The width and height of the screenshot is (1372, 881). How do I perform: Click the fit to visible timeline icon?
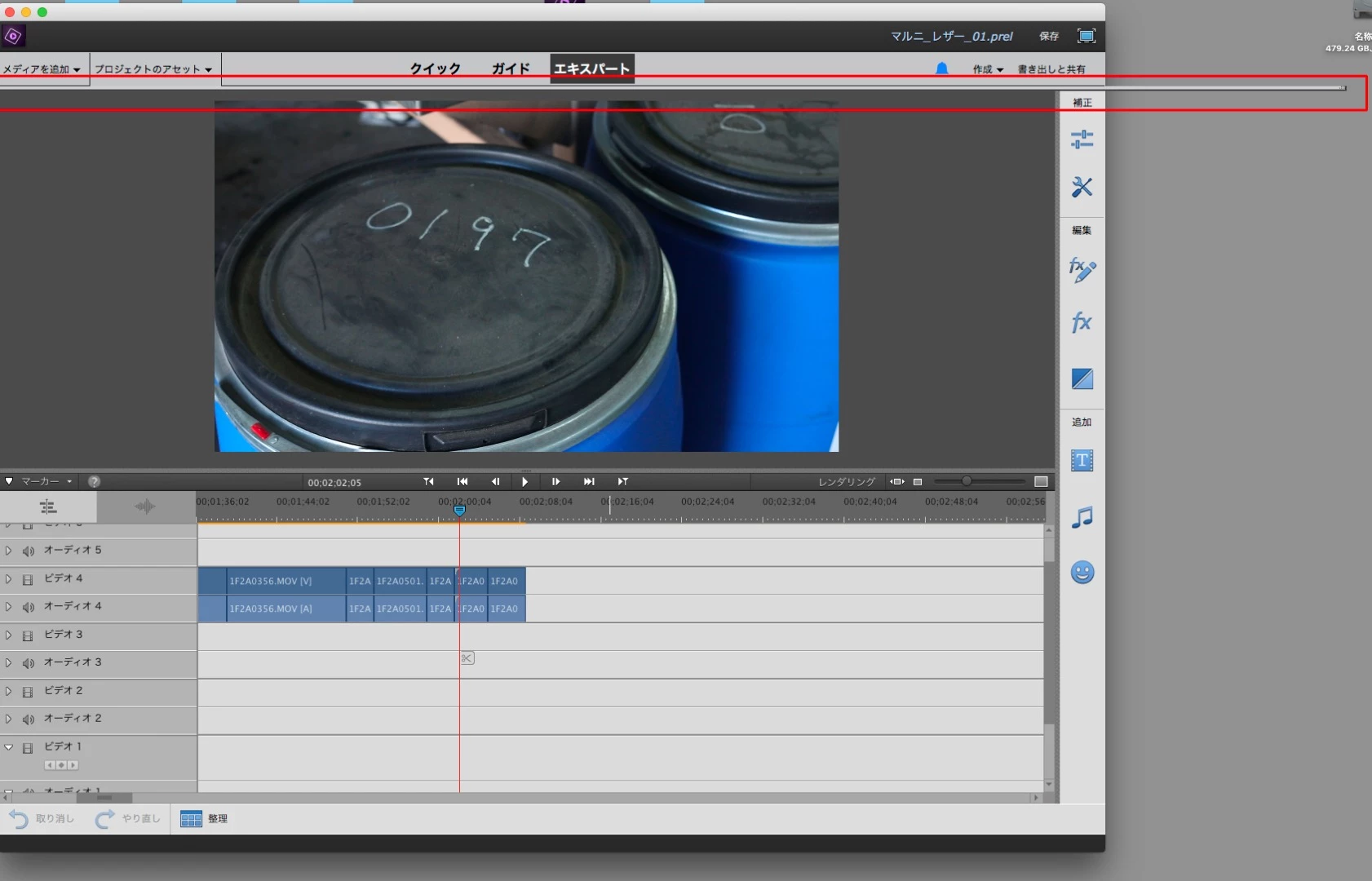click(897, 482)
